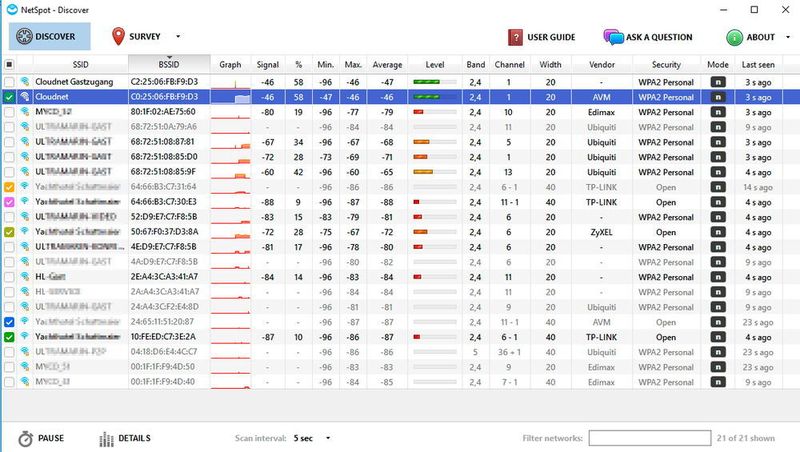Sort by the Channel column header
This screenshot has height=452, width=800.
[x=510, y=64]
